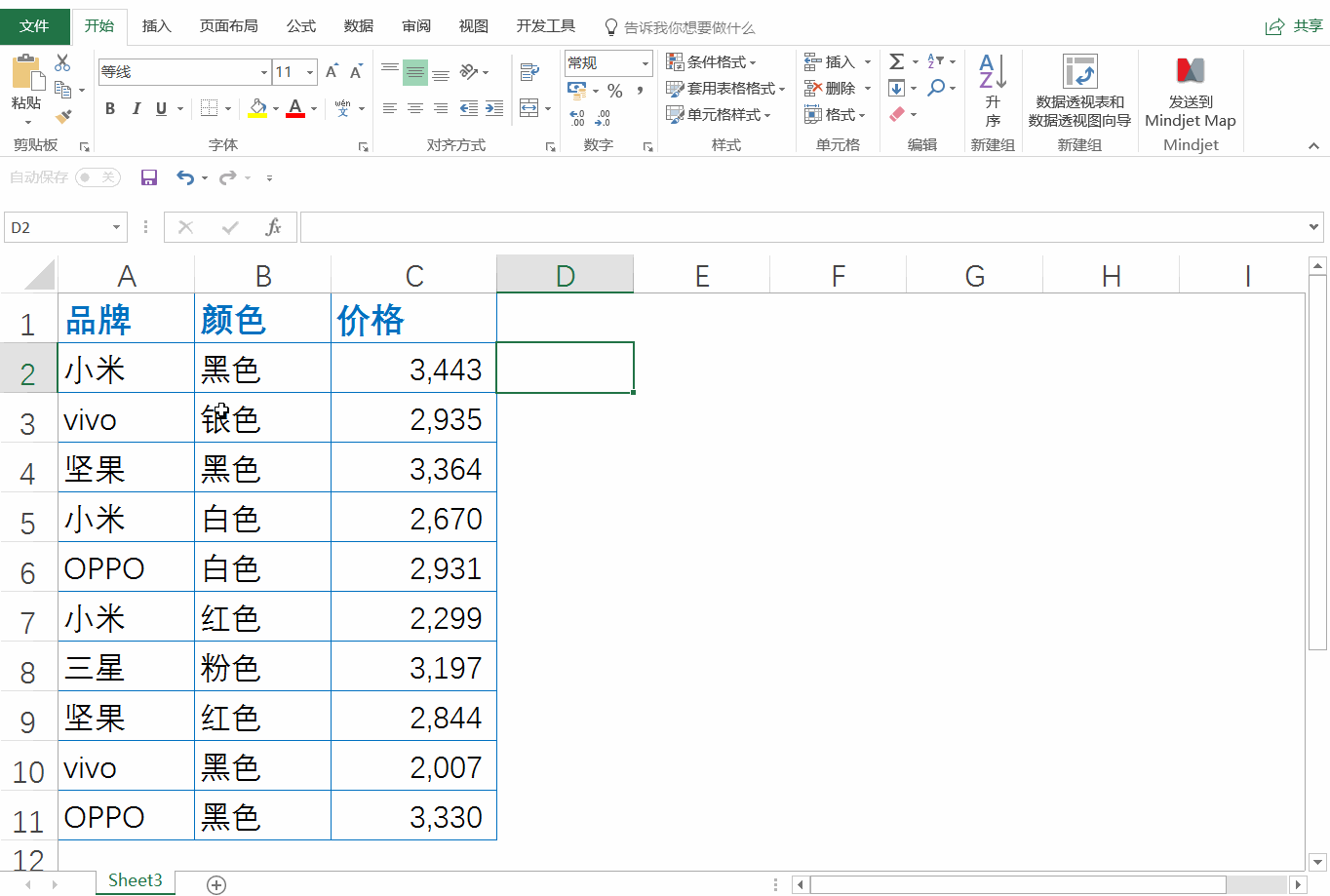
Task: Toggle underline formatting
Action: pyautogui.click(x=161, y=108)
